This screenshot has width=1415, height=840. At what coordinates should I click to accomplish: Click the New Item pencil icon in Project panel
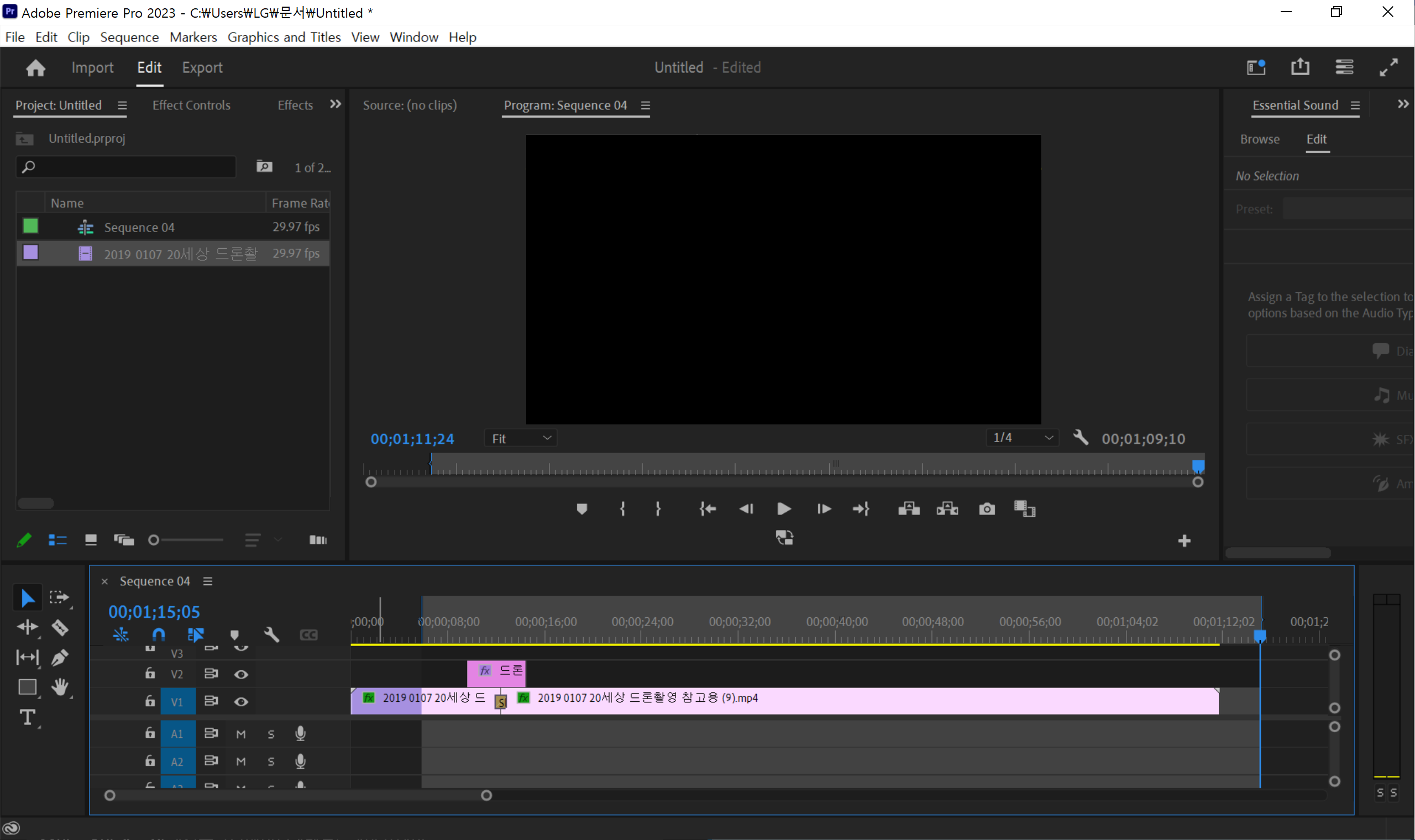tap(24, 540)
